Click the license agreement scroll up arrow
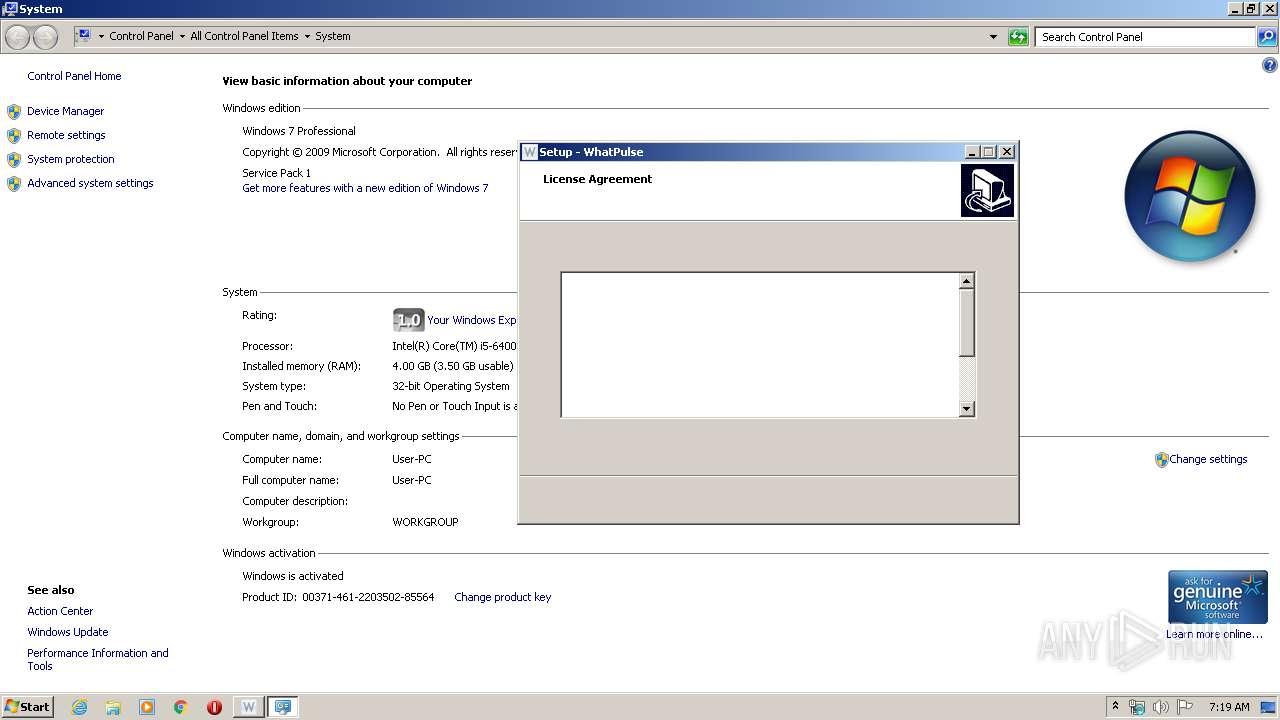 966,281
